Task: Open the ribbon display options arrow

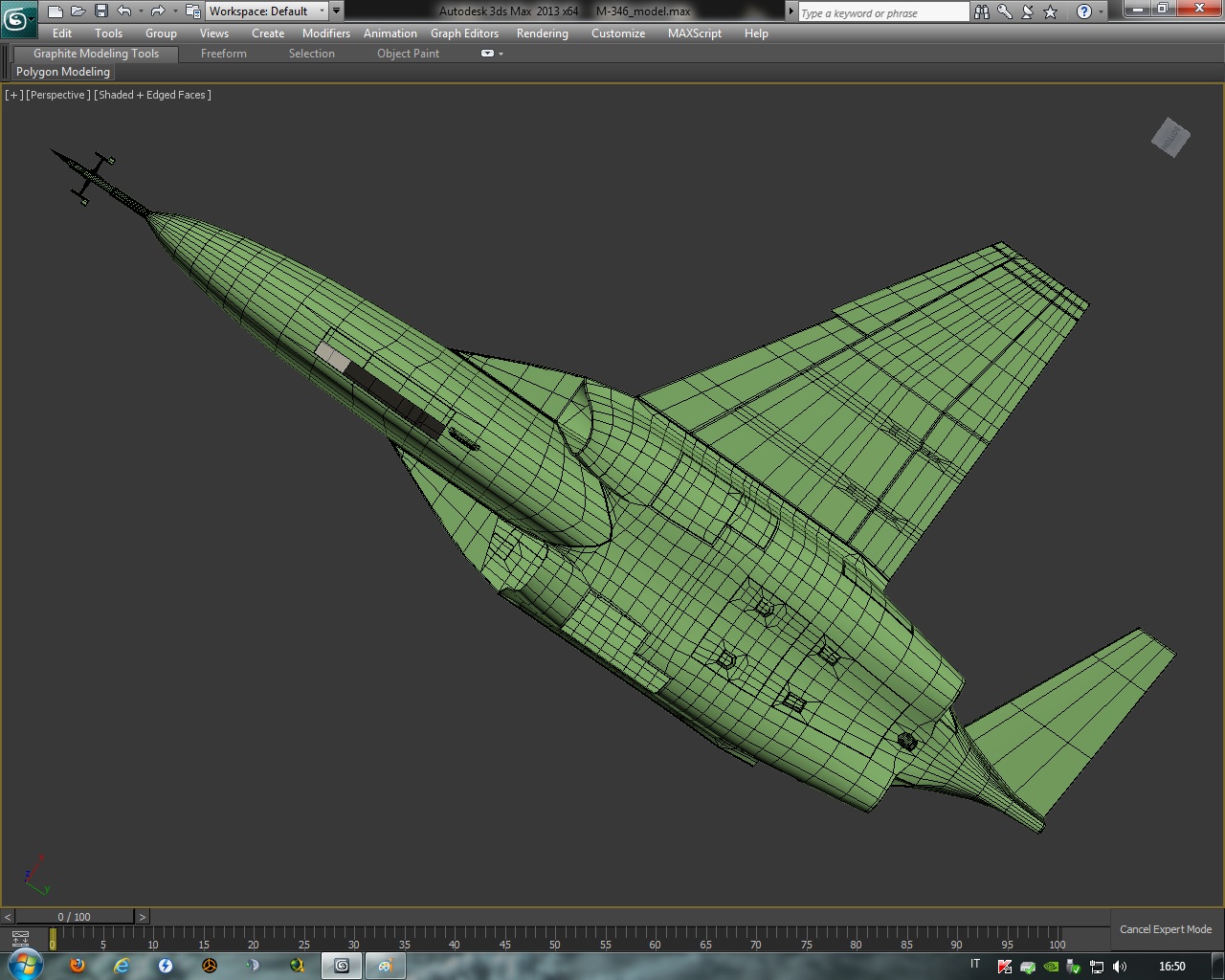Action: click(x=501, y=55)
